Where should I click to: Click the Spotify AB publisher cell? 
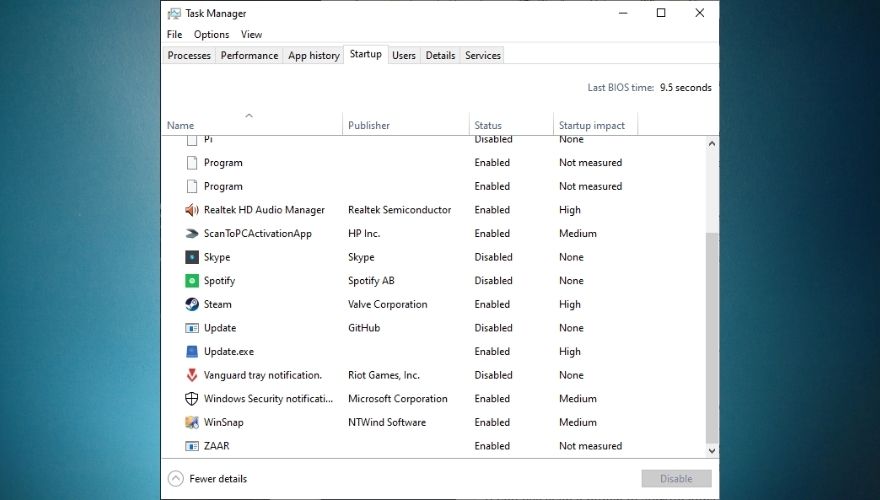pos(371,281)
